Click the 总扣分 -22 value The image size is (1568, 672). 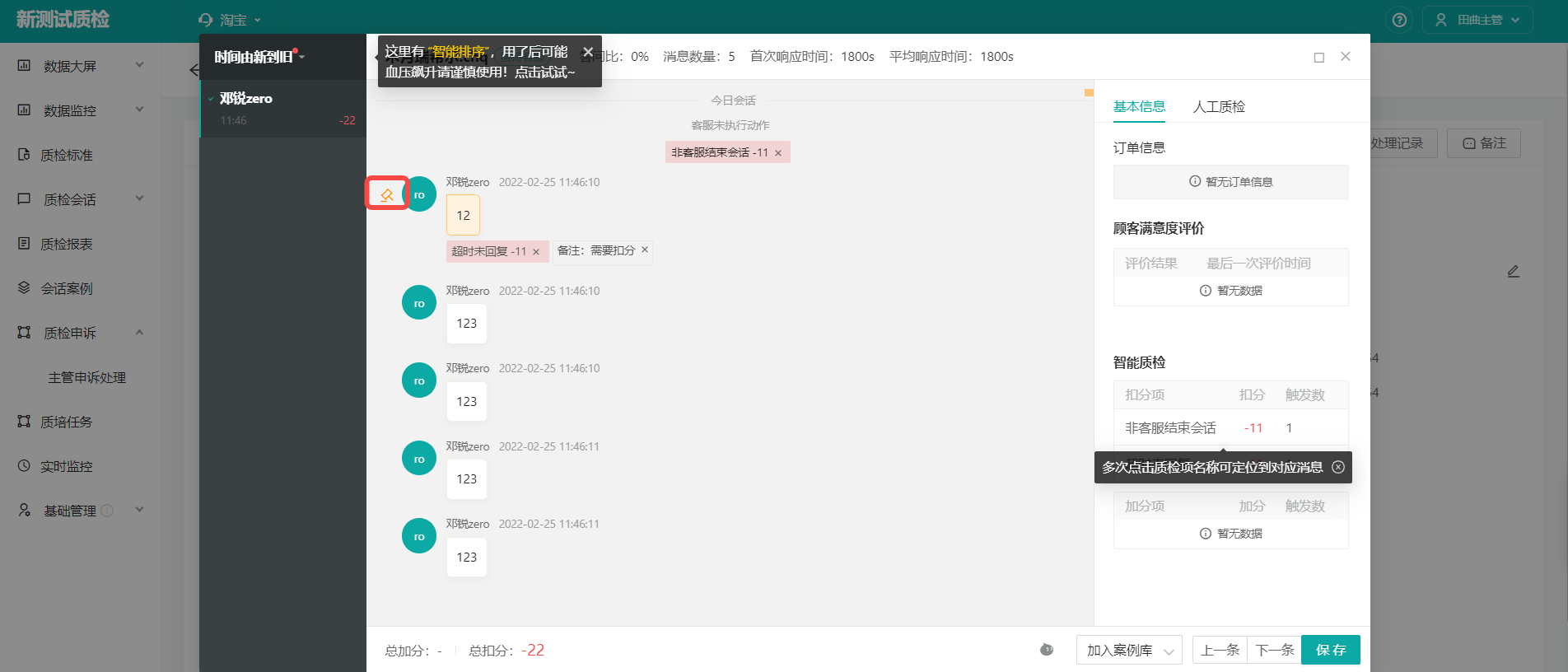tap(533, 650)
